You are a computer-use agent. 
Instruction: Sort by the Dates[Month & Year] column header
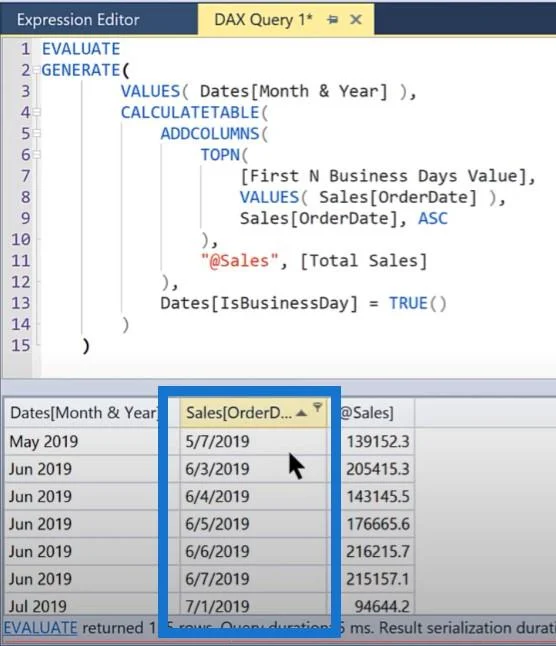(84, 412)
